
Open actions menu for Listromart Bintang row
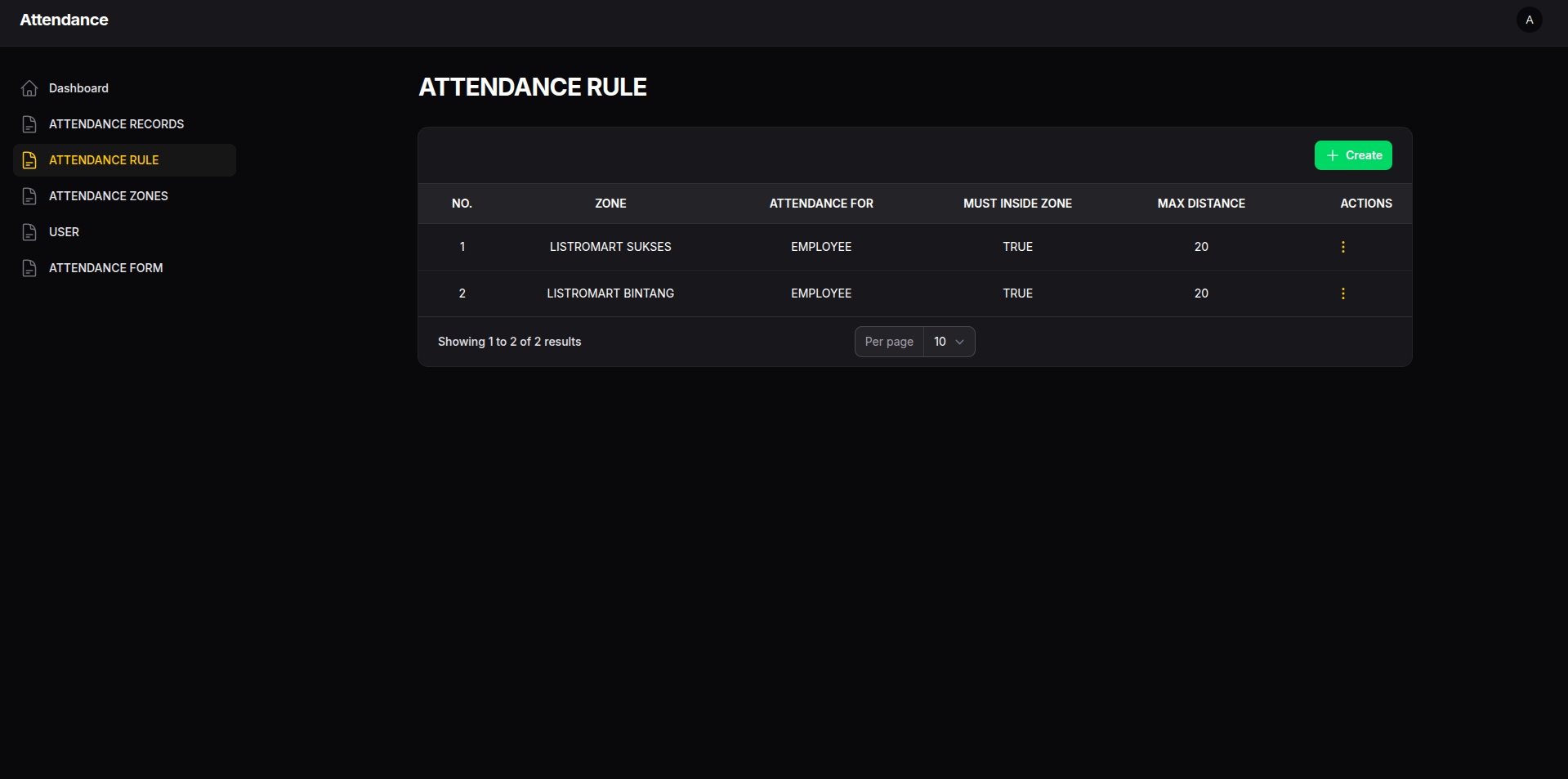click(1342, 293)
